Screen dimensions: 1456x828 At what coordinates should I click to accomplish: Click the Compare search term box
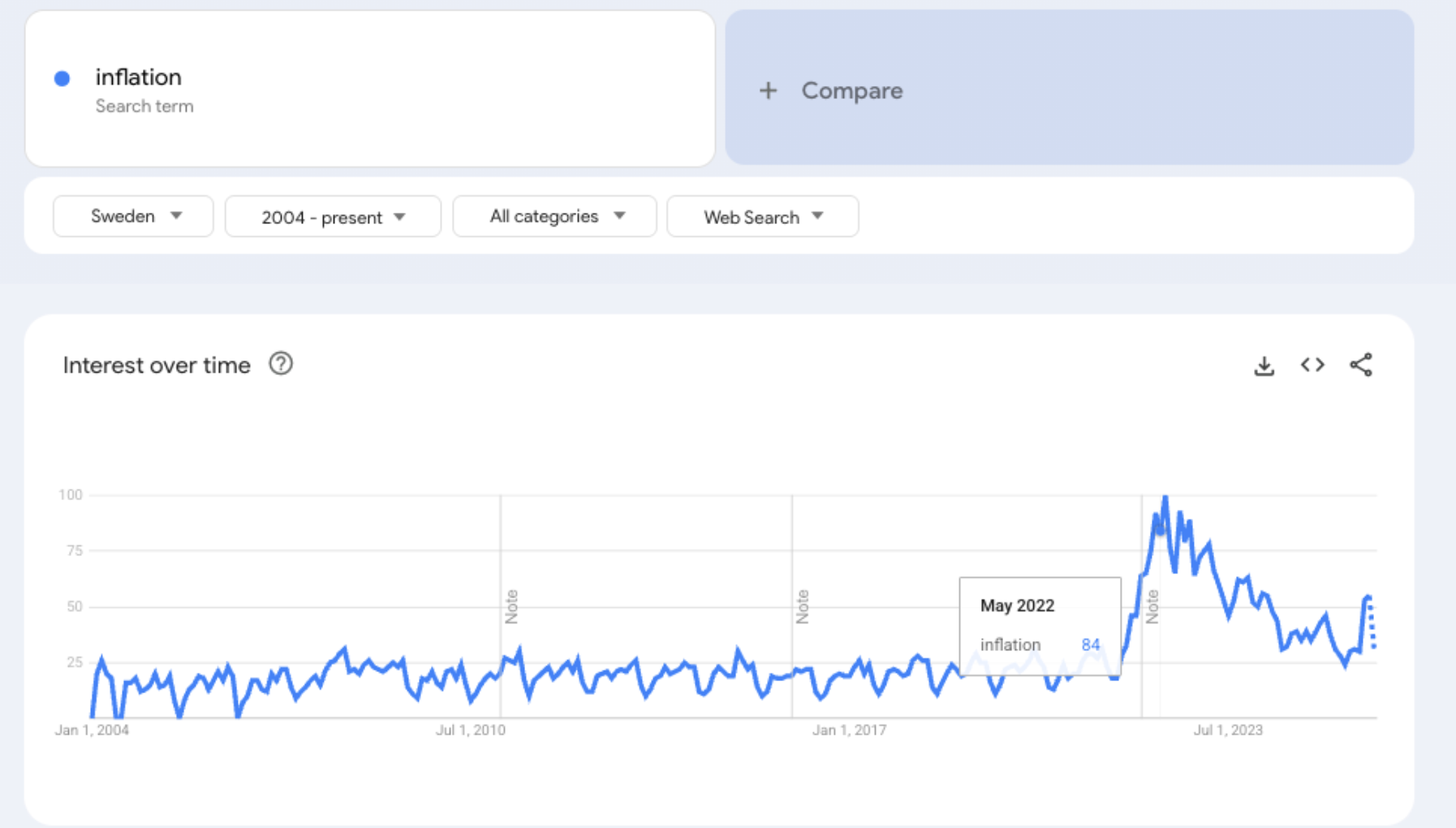coord(1069,89)
